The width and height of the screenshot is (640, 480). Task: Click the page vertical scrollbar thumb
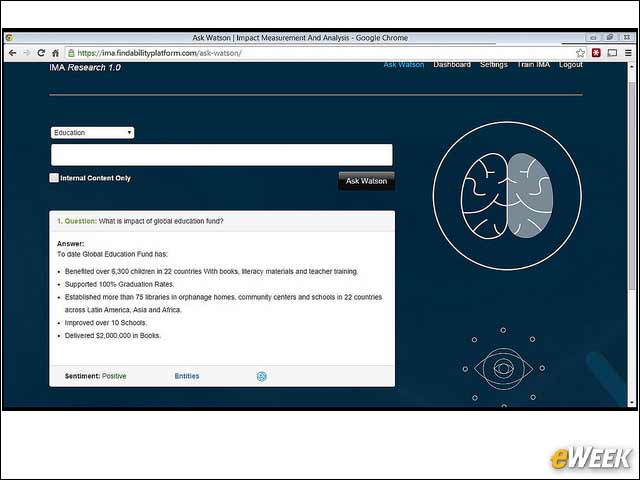pos(631,185)
